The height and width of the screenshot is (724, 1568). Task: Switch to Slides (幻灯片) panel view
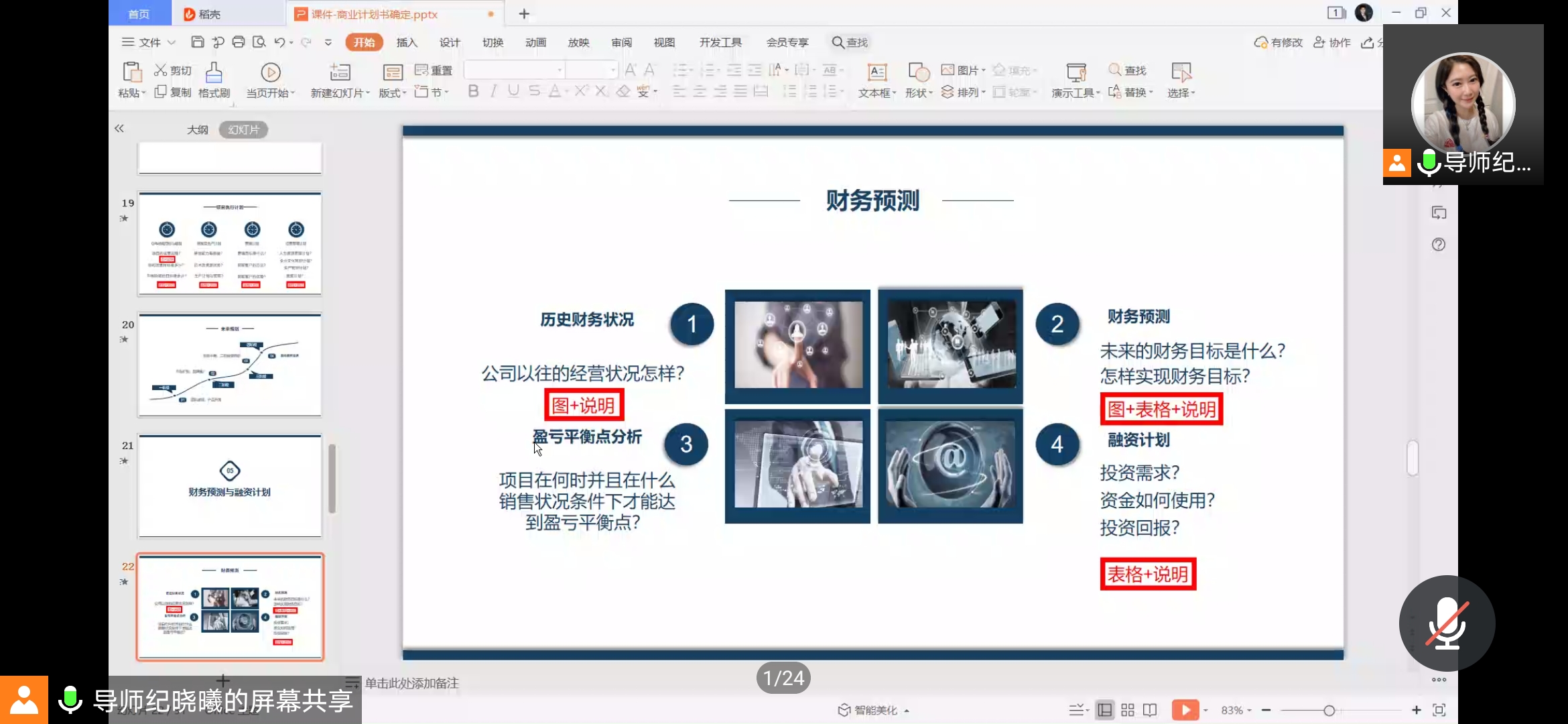click(243, 129)
